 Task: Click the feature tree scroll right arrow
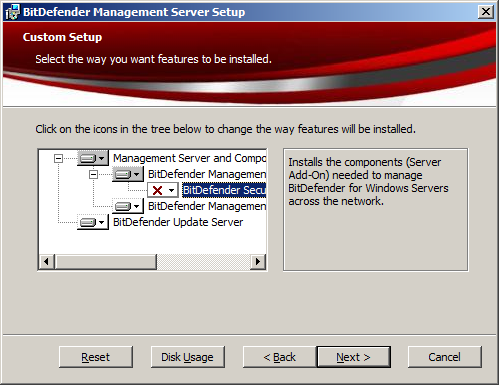[258, 262]
